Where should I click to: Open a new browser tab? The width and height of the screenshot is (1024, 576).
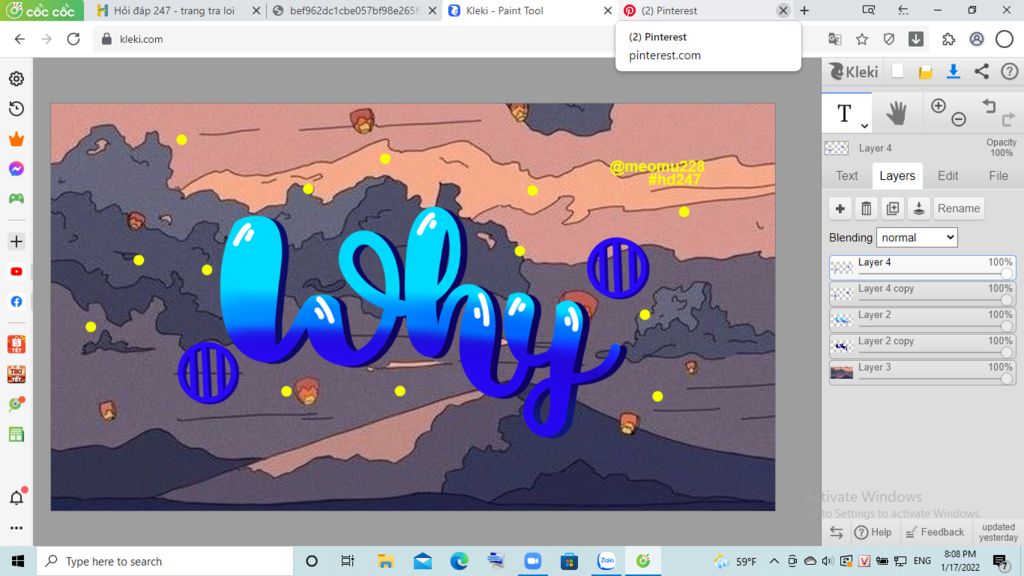805,10
